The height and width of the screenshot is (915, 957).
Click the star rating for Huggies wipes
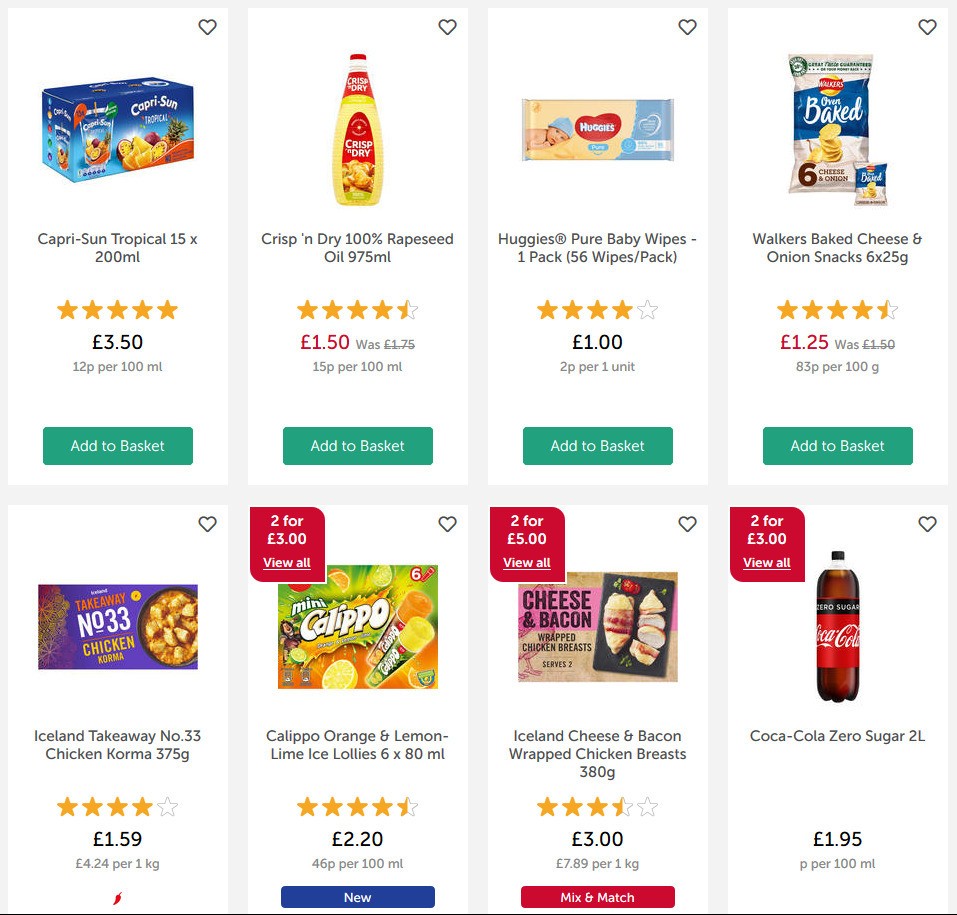(597, 310)
